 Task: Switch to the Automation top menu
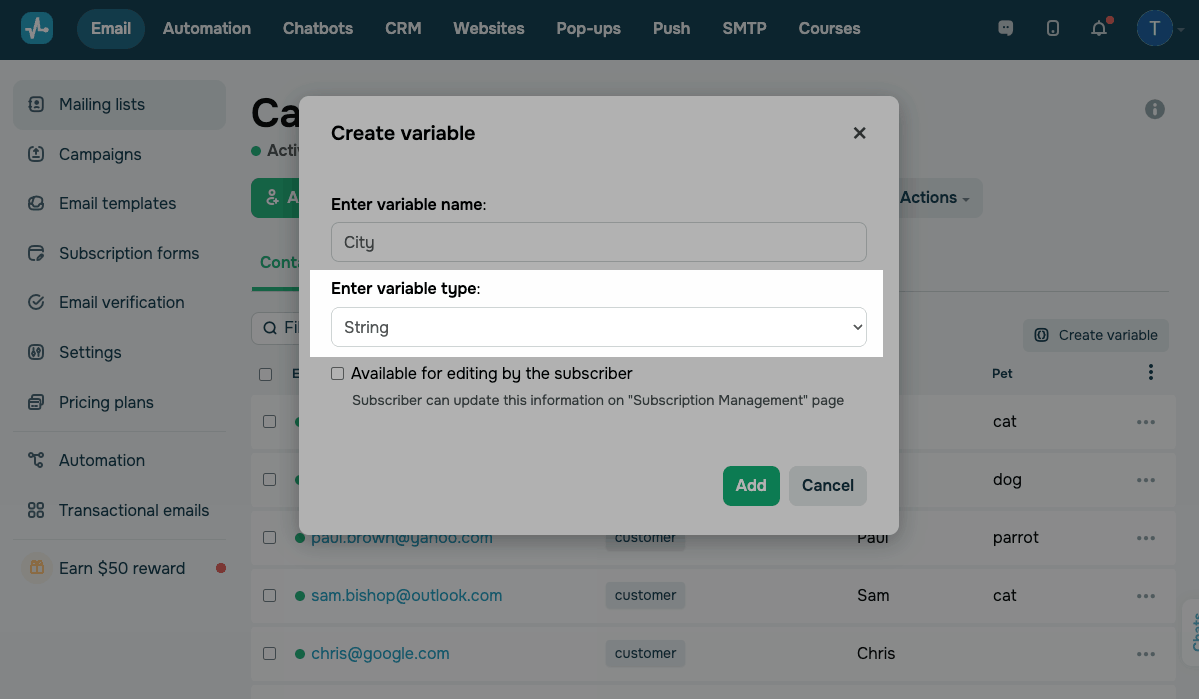[207, 28]
